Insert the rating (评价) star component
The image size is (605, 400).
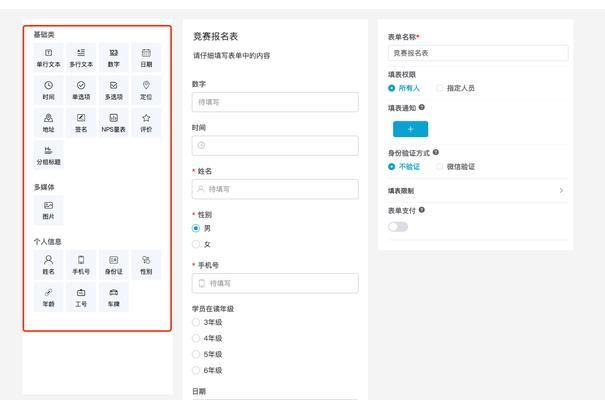point(146,123)
